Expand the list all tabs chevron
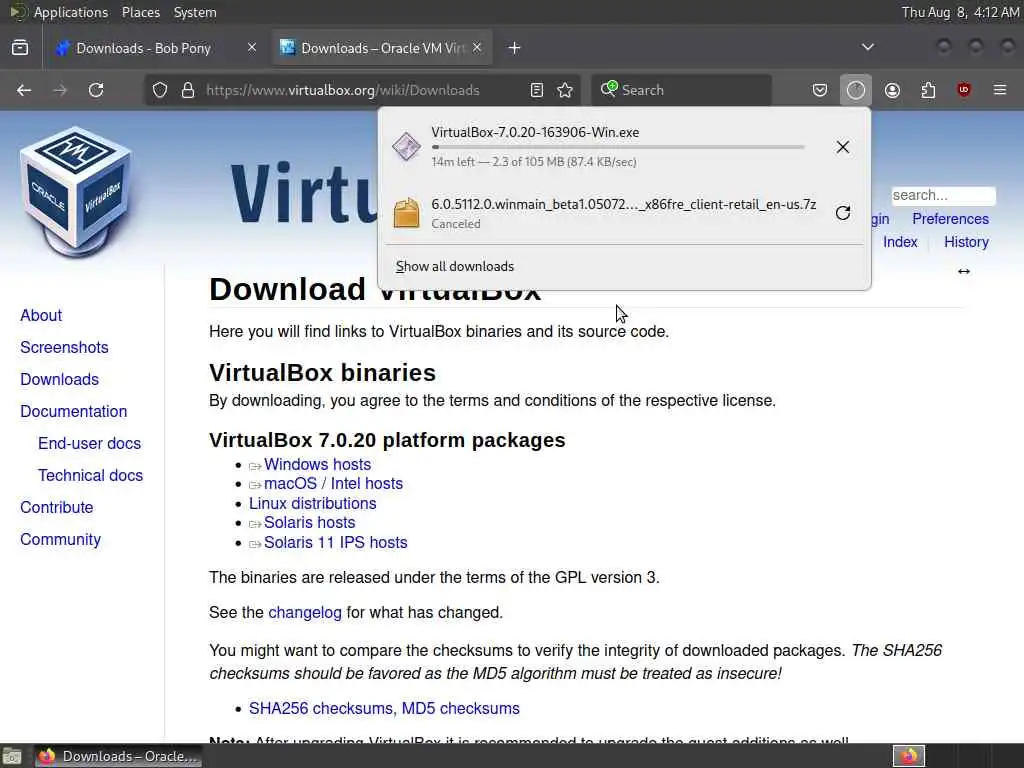 click(x=867, y=47)
